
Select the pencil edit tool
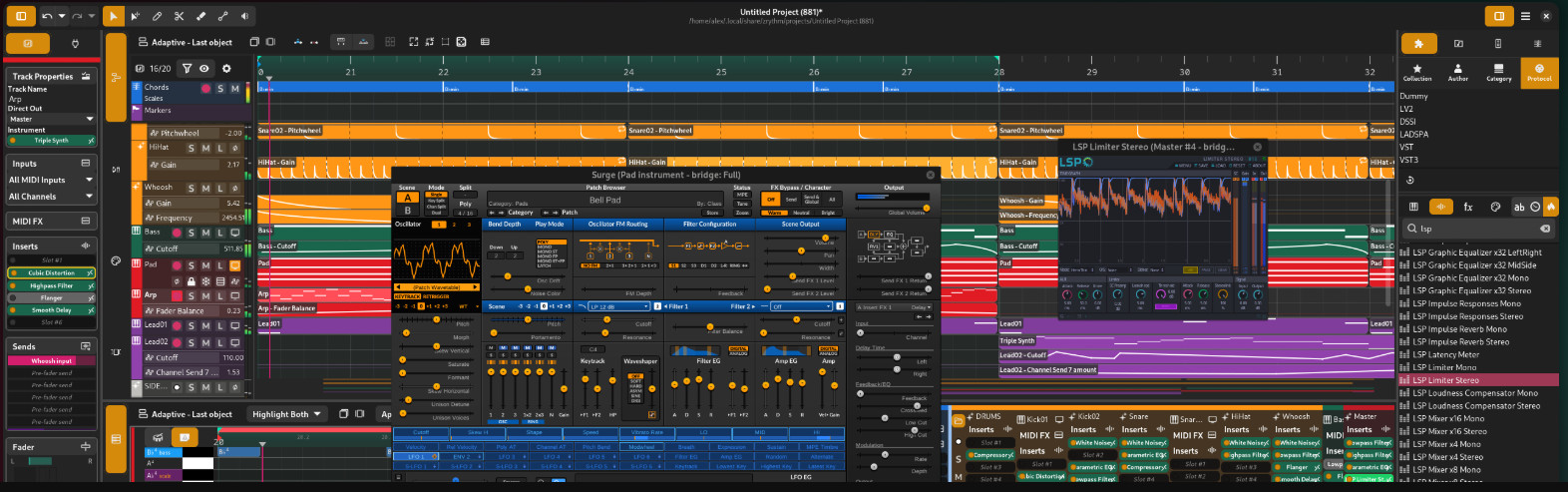(x=157, y=16)
